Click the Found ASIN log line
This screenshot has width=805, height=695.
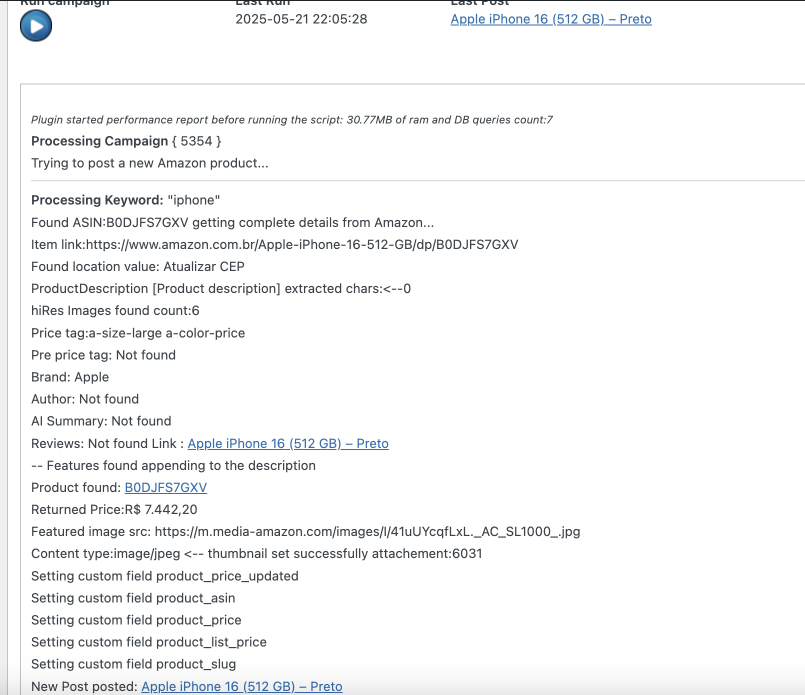pyautogui.click(x=232, y=222)
